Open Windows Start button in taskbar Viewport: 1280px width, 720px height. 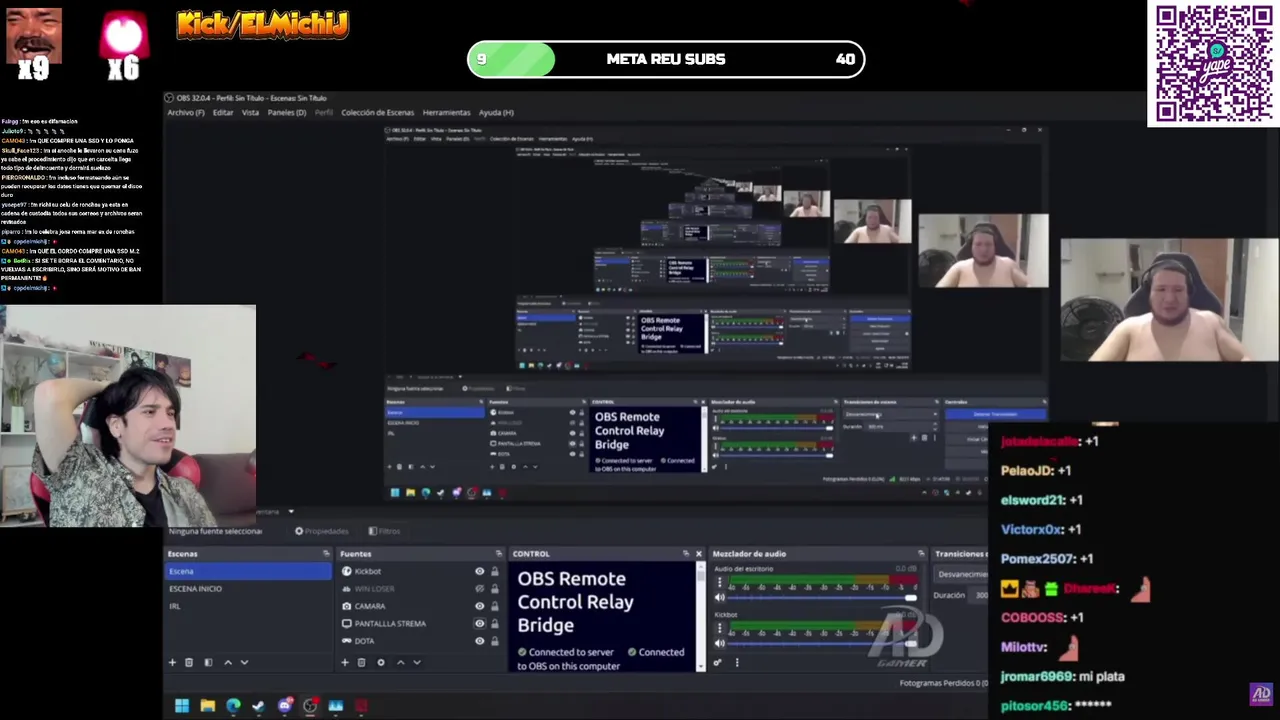[182, 706]
